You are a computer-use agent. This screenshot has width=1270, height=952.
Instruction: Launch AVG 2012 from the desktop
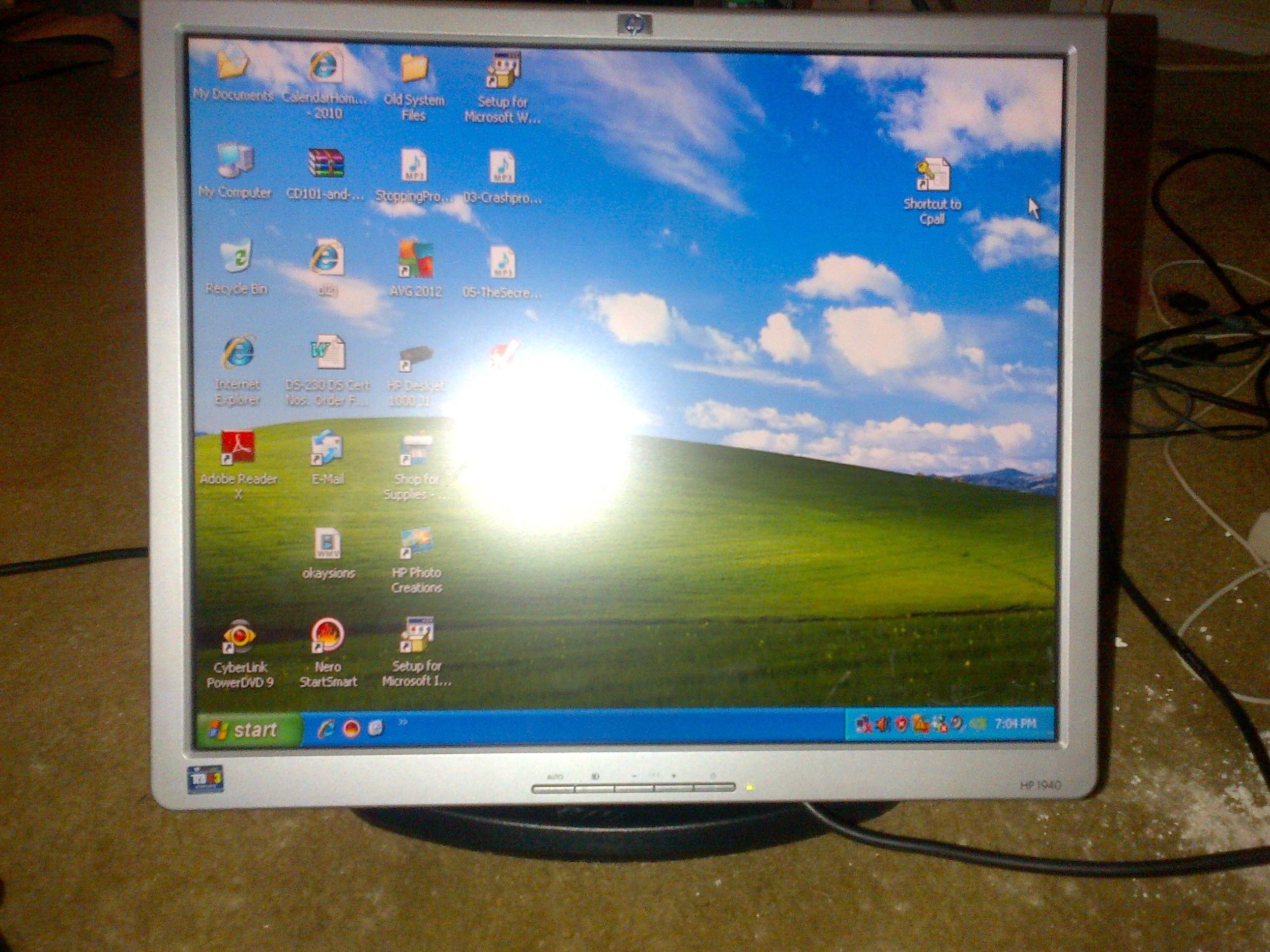[416, 261]
